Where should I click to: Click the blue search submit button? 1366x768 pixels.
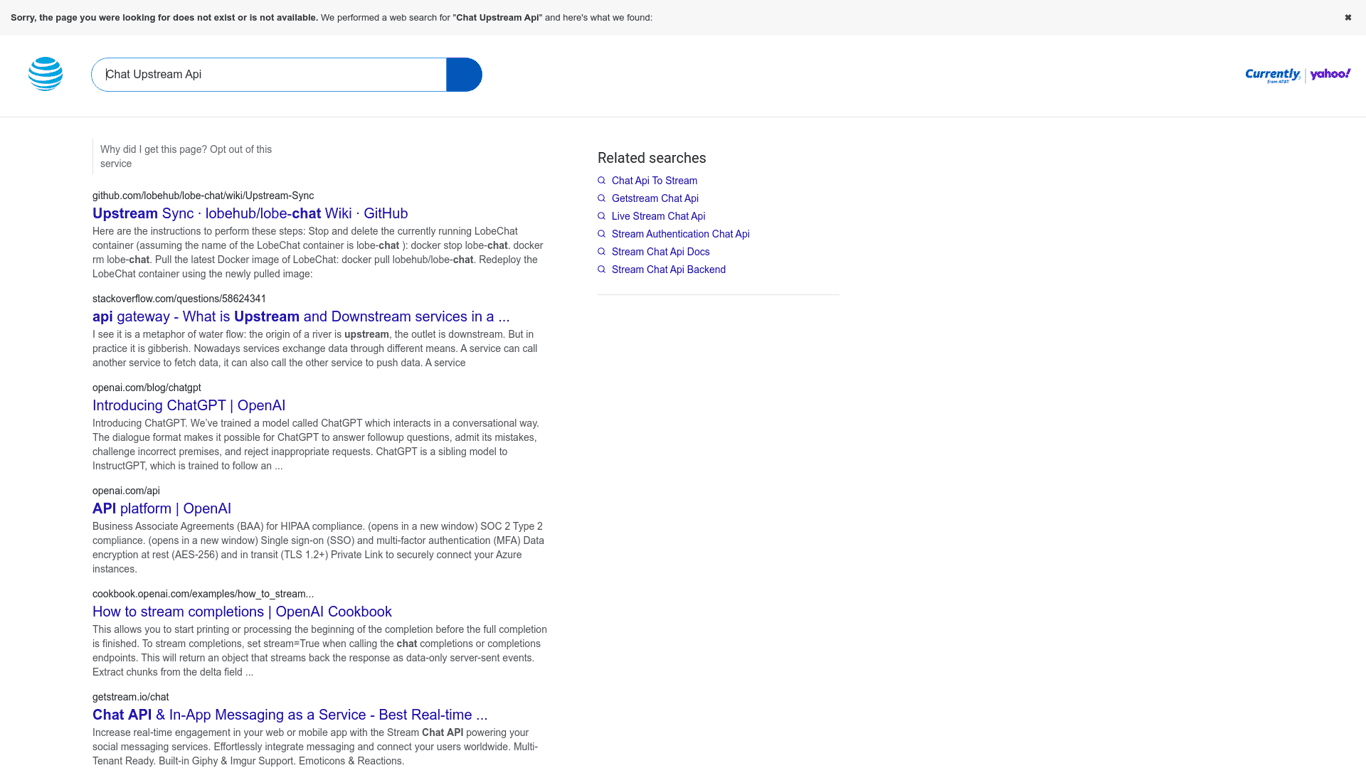(464, 75)
